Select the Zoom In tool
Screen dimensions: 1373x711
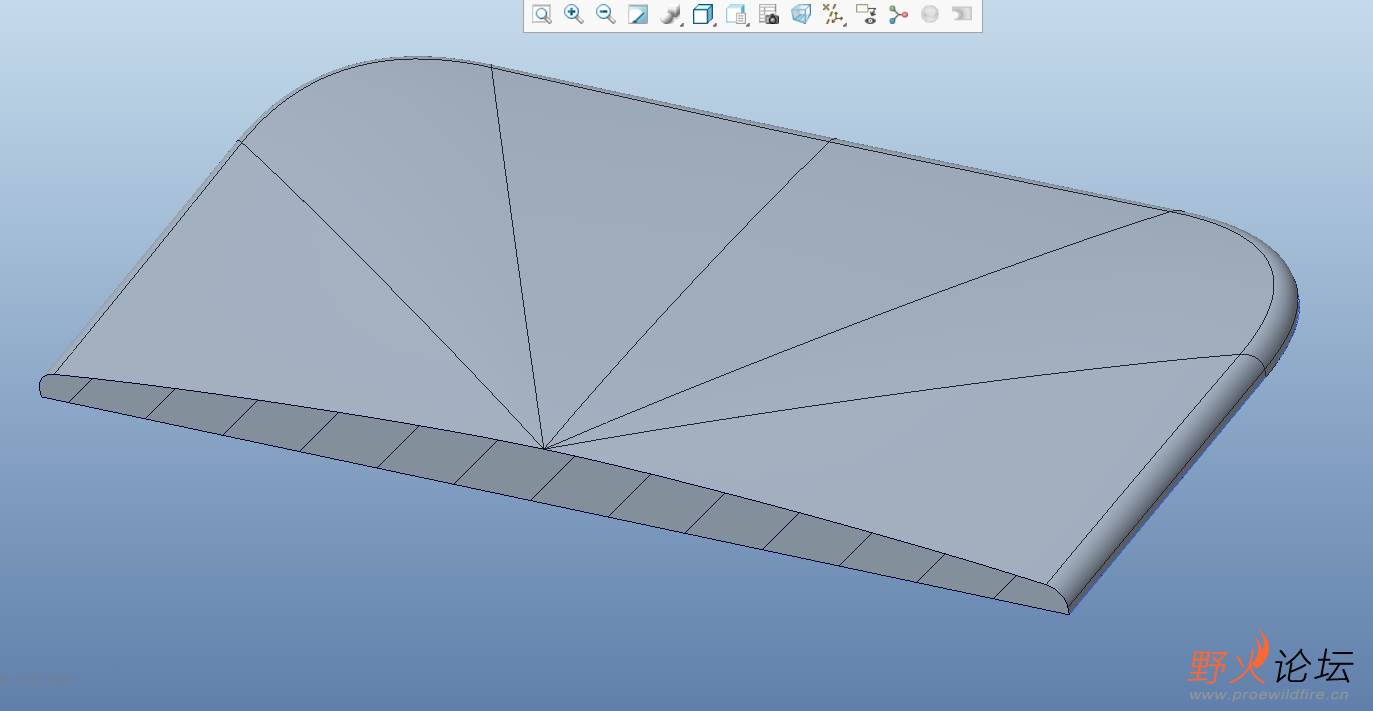[574, 14]
